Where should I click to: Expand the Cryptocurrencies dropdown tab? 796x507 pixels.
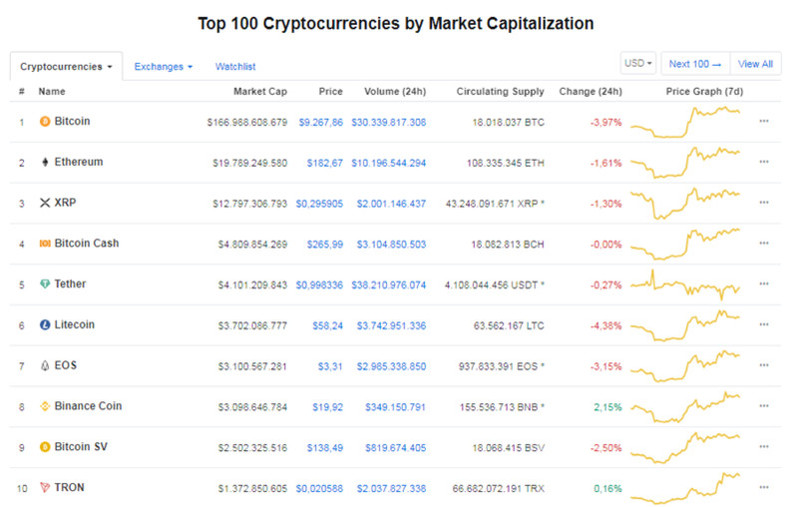tap(66, 66)
